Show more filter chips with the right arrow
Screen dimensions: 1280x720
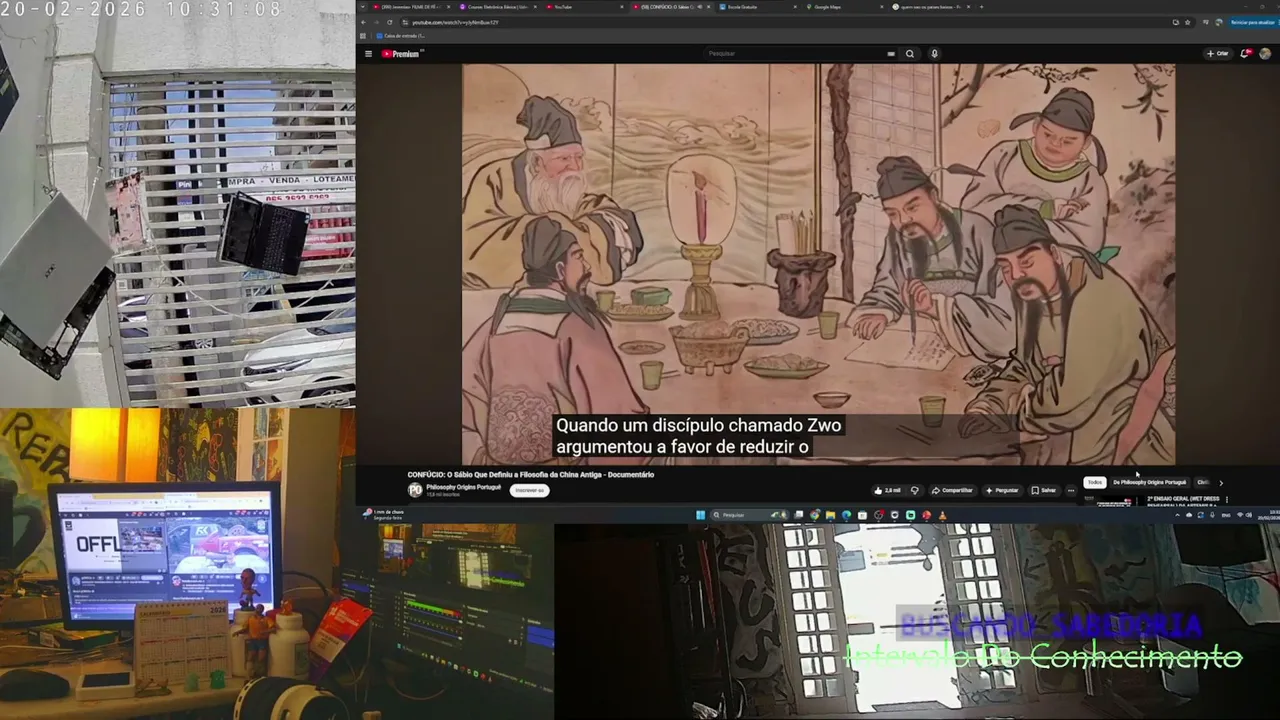tap(1220, 483)
